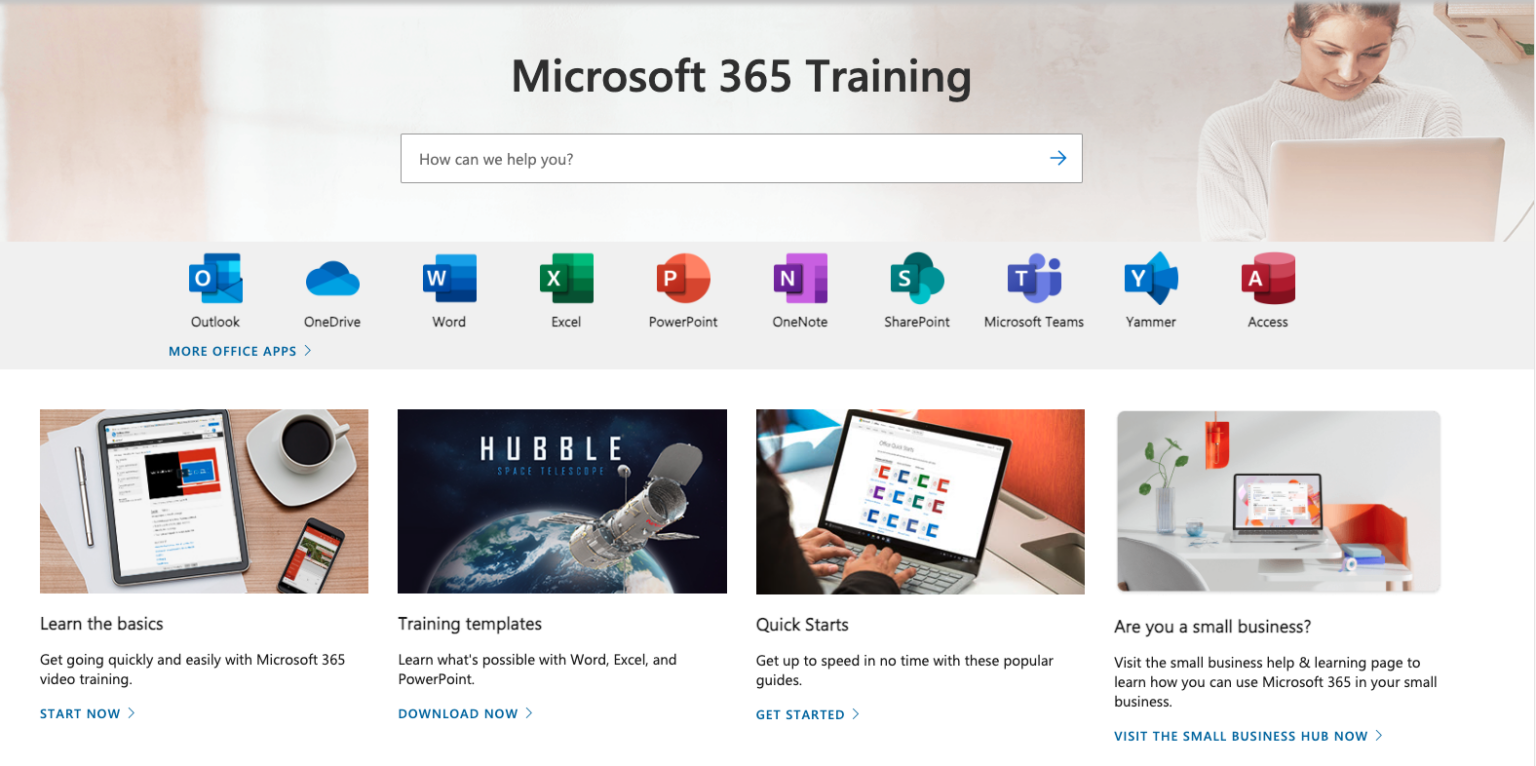Viewport: 1536px width, 766px height.
Task: Select the PowerPoint icon
Action: pos(682,277)
